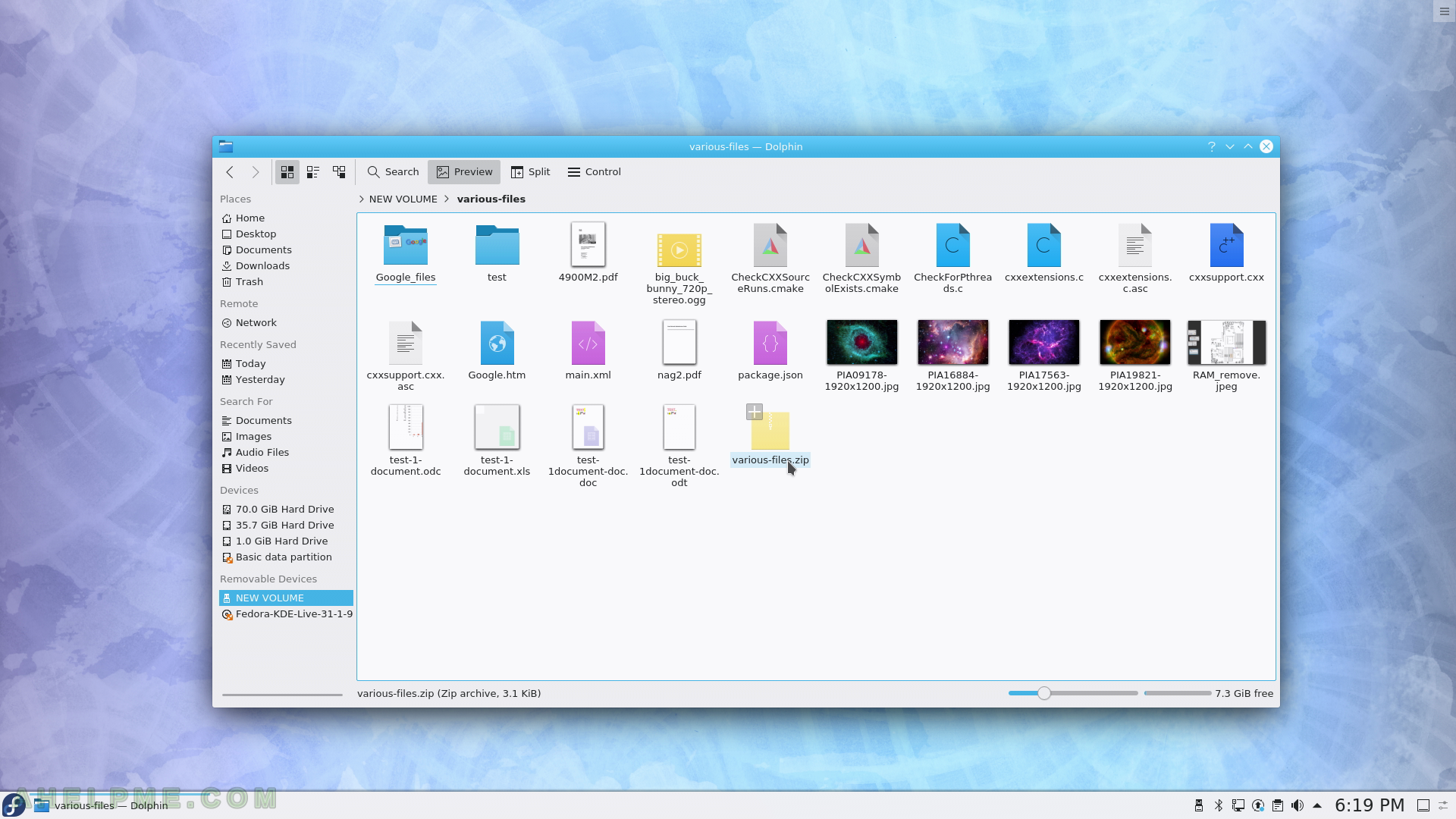Go back with the left arrow button
Screen dimensions: 1456x819
pyautogui.click(x=230, y=172)
